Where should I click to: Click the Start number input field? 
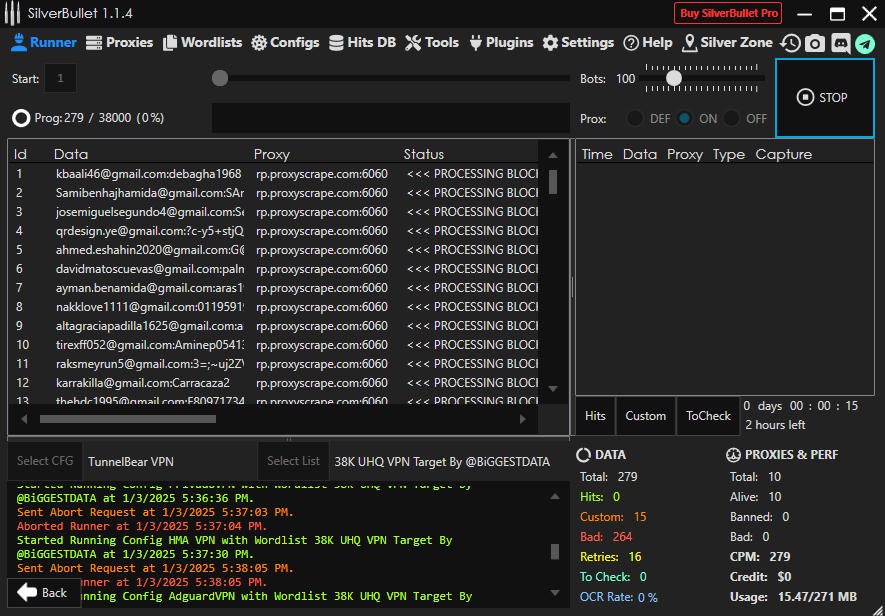(60, 78)
